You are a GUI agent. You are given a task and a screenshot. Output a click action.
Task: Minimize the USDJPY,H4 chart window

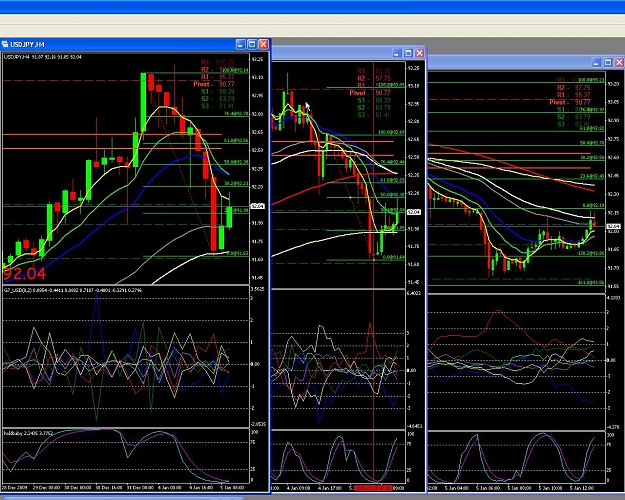[x=240, y=45]
